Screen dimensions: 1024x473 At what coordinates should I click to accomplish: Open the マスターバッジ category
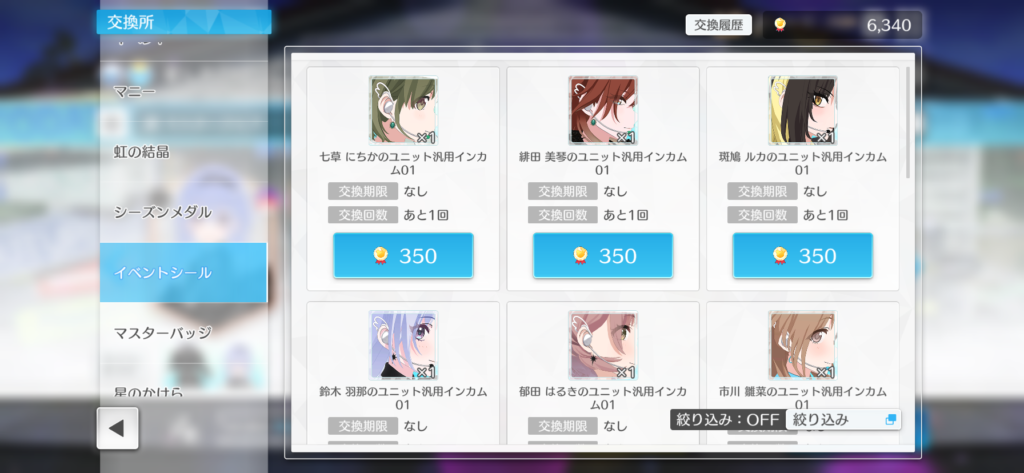click(x=184, y=333)
